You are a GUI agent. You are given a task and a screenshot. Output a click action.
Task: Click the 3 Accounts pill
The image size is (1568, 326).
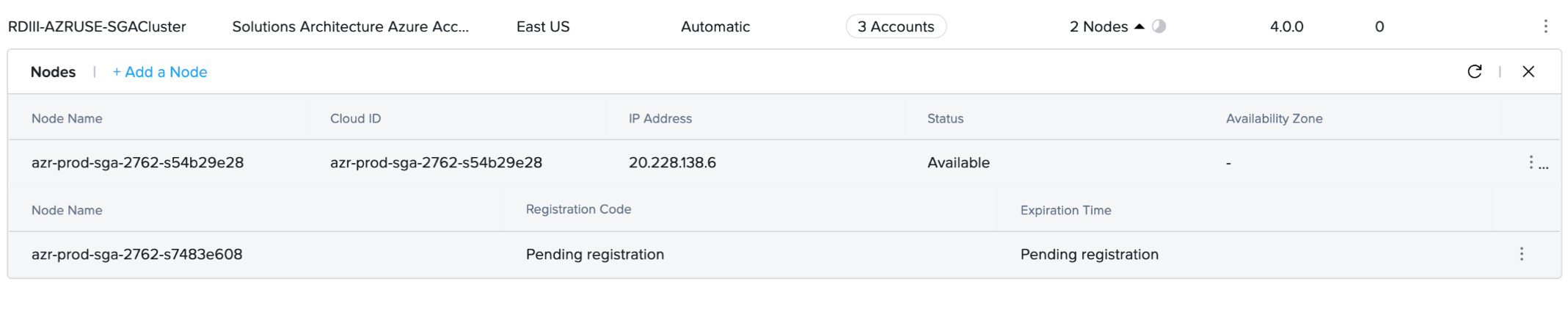(895, 26)
